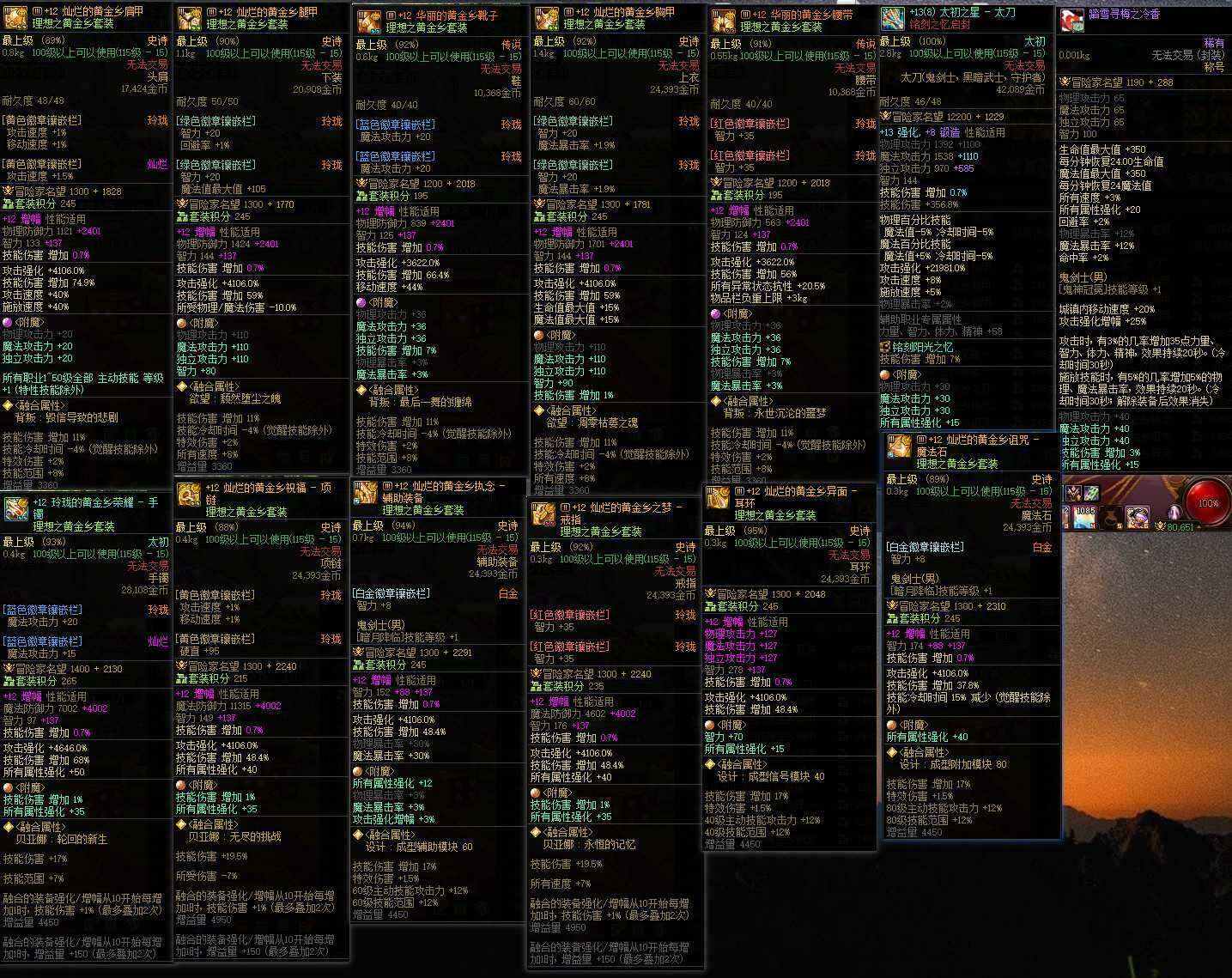Click the 灿烂的黄金乡异面 耳环 earring icon
Screen dimensions: 1232x978
[x=718, y=496]
